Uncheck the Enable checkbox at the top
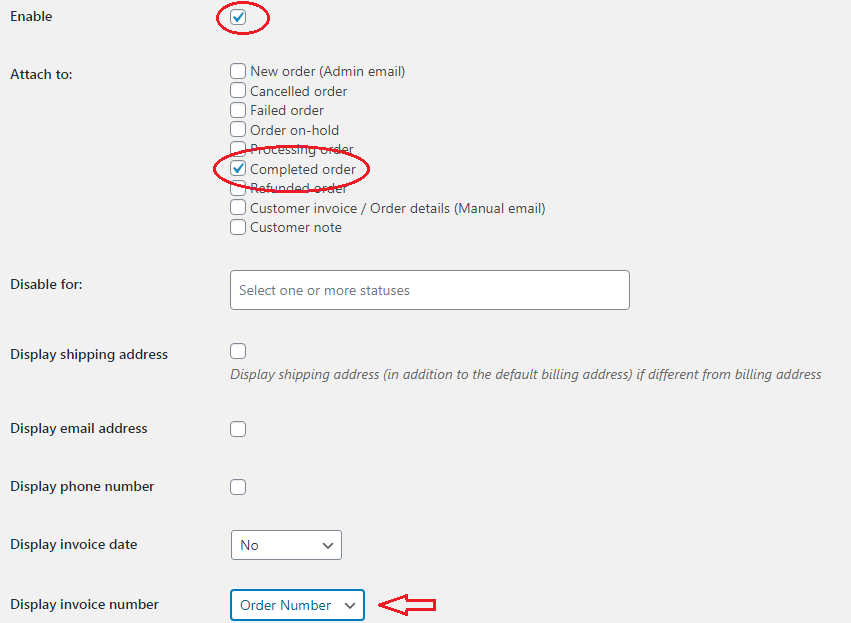This screenshot has height=623, width=851. pos(237,16)
